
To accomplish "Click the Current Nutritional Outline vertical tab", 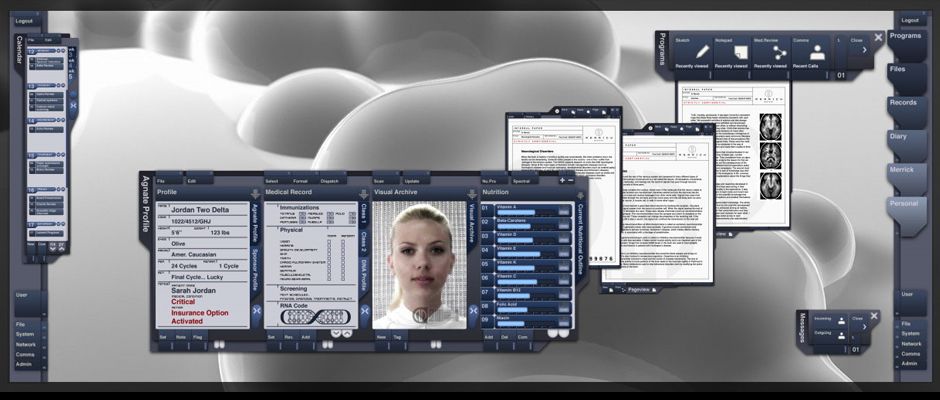I will tap(580, 239).
